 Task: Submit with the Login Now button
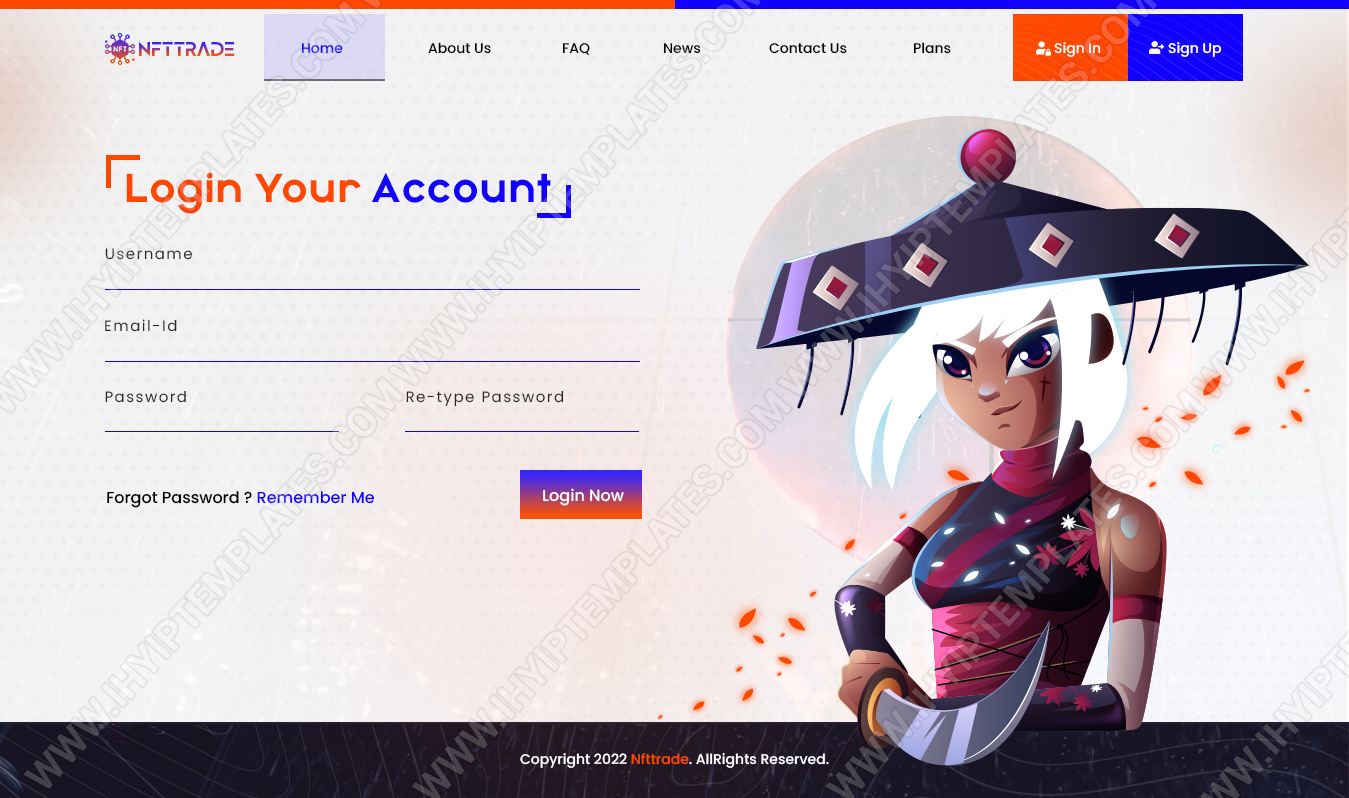tap(581, 494)
